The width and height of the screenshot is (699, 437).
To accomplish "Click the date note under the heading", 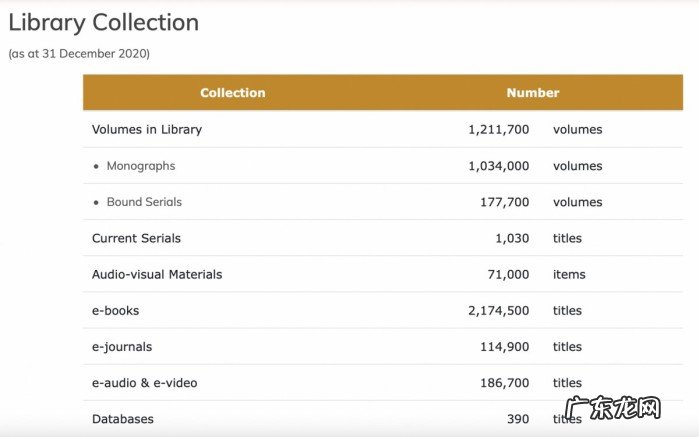I will 79,53.
